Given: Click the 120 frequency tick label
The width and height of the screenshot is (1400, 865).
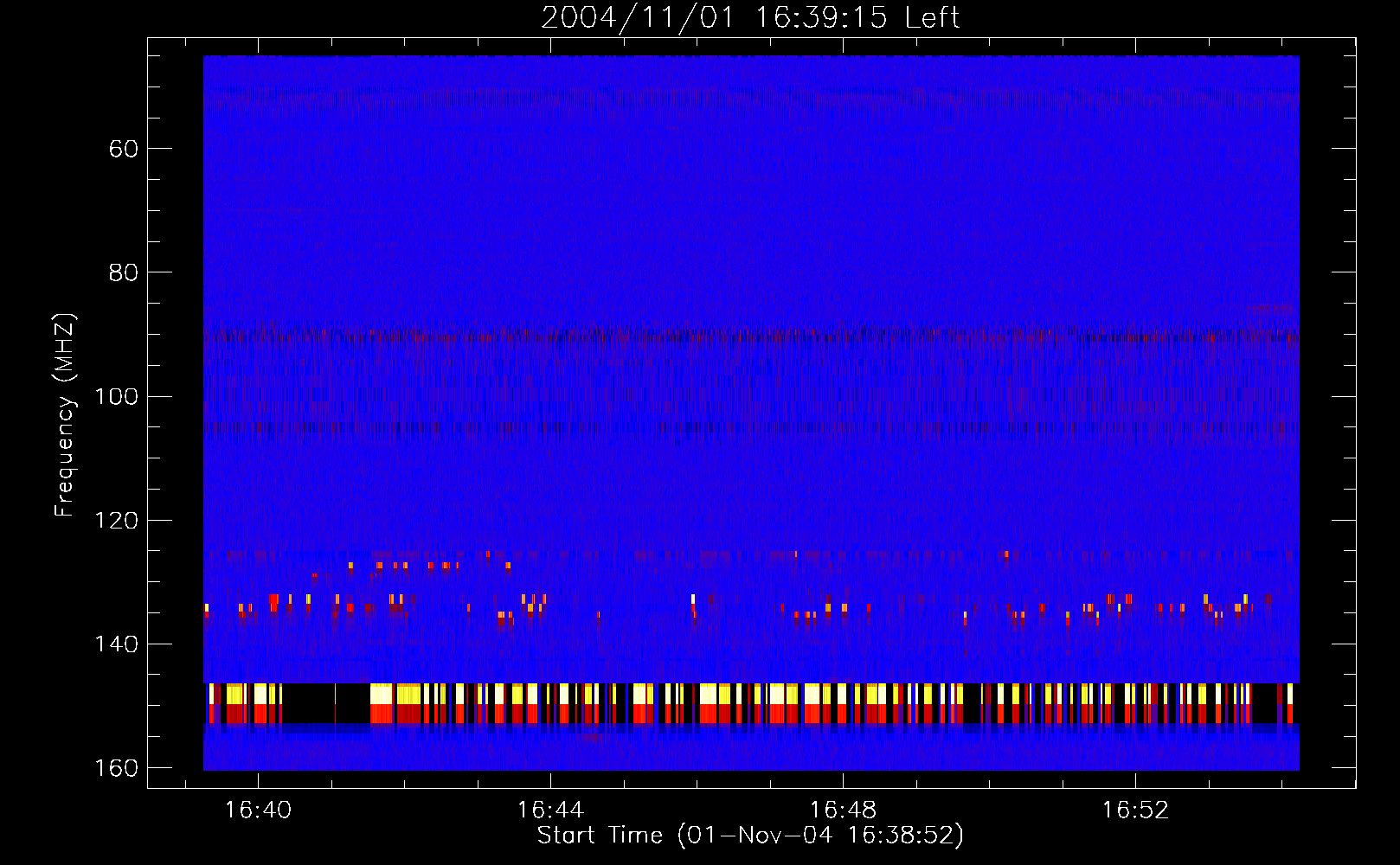Looking at the screenshot, I should pos(116,520).
